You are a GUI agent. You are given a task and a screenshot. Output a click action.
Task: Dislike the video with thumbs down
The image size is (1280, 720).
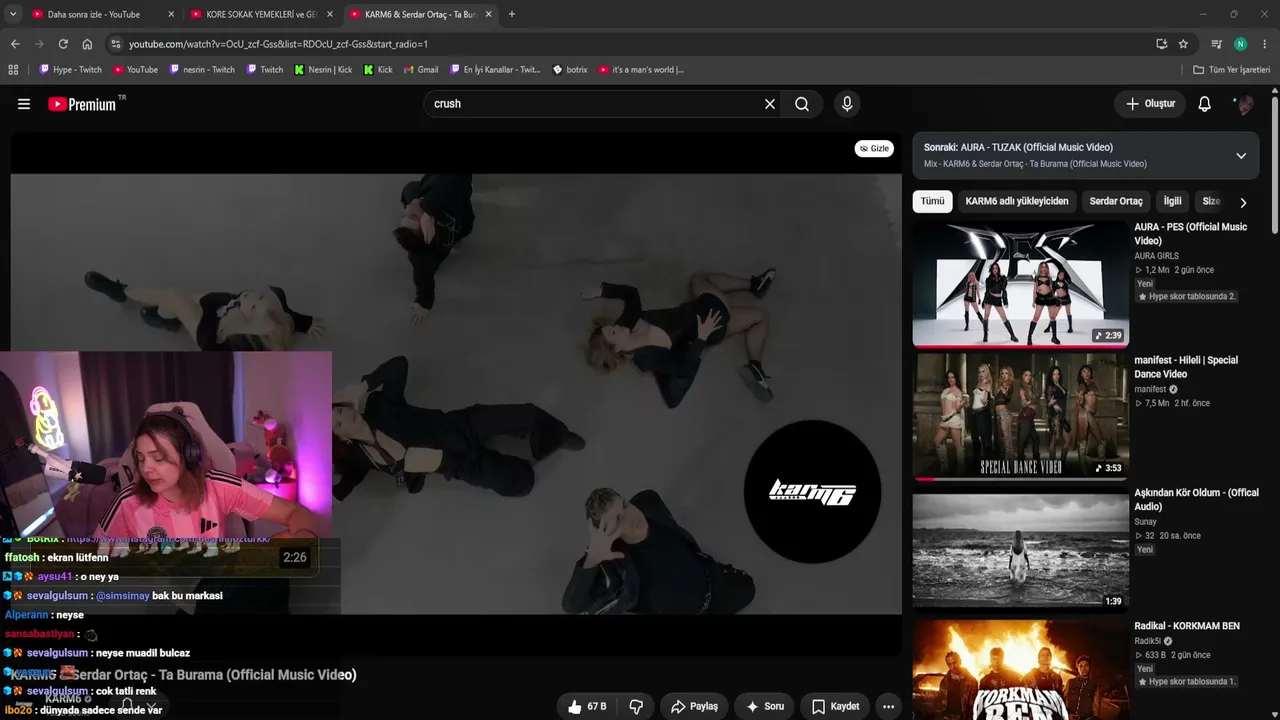point(636,706)
